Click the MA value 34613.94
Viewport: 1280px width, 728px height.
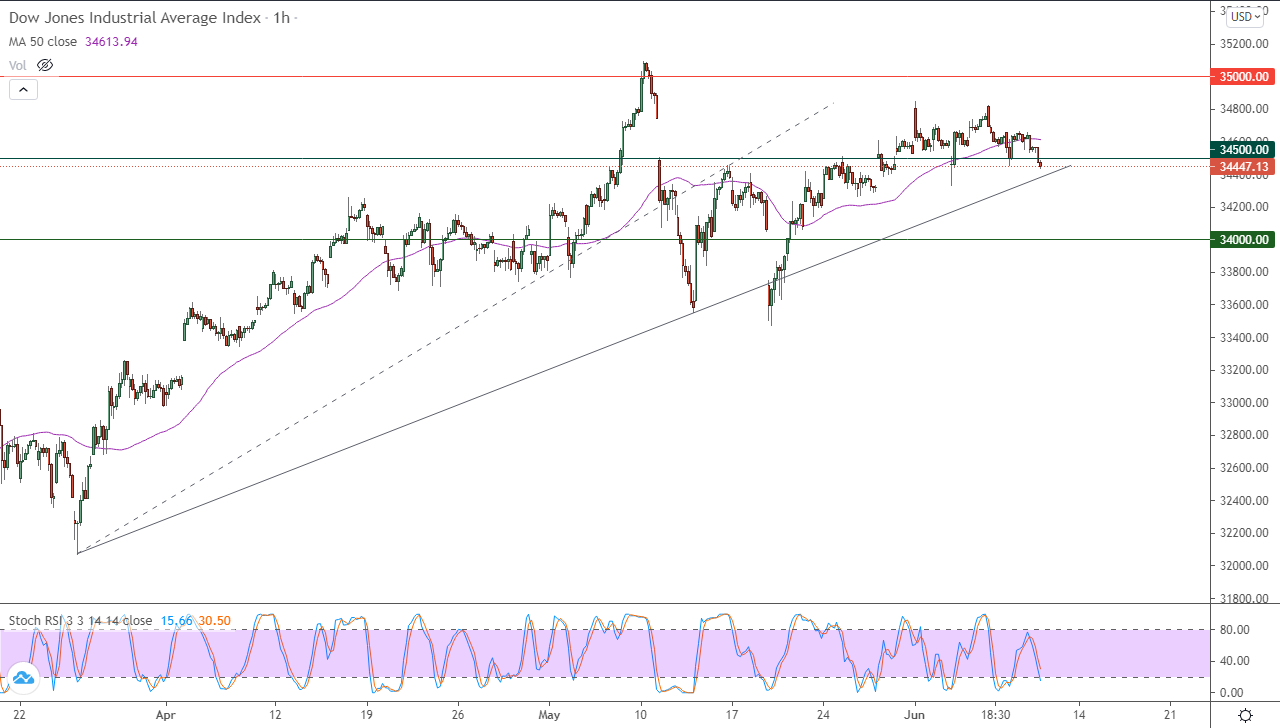[x=113, y=41]
